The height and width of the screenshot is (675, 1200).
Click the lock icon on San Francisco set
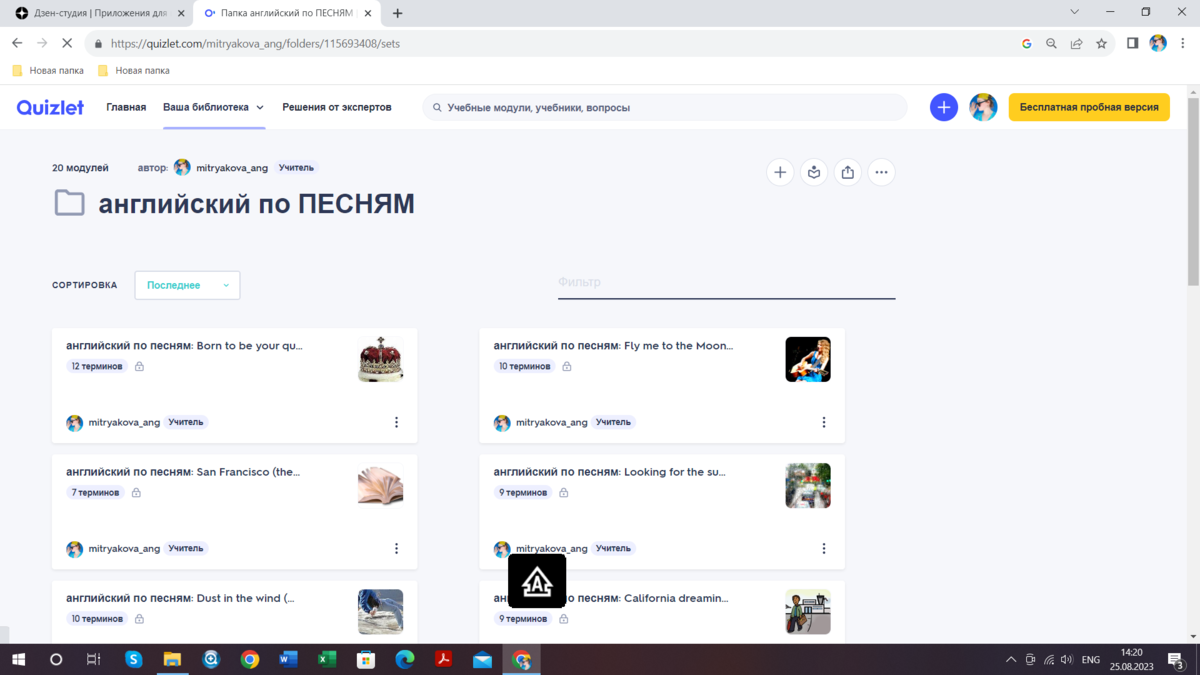point(135,492)
